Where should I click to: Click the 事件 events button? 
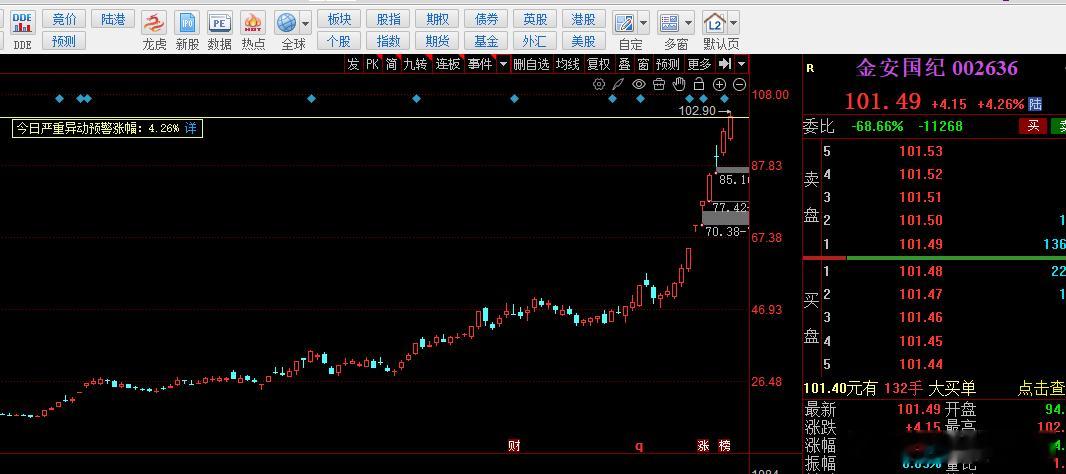click(480, 65)
